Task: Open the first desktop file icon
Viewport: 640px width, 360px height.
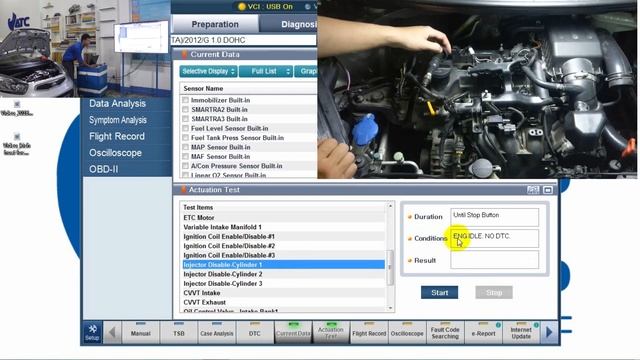Action: click(17, 108)
